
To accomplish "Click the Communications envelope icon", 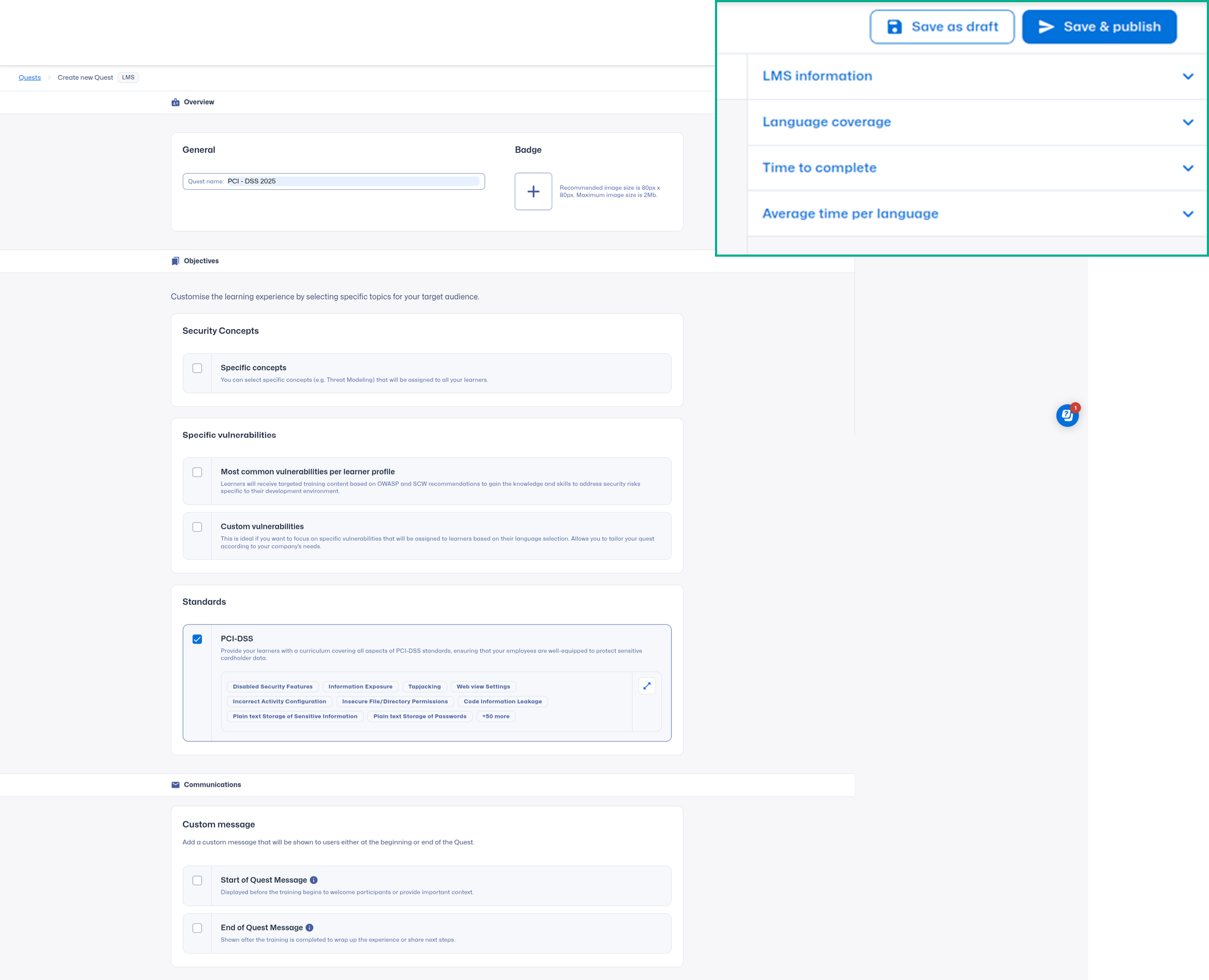I will [176, 785].
